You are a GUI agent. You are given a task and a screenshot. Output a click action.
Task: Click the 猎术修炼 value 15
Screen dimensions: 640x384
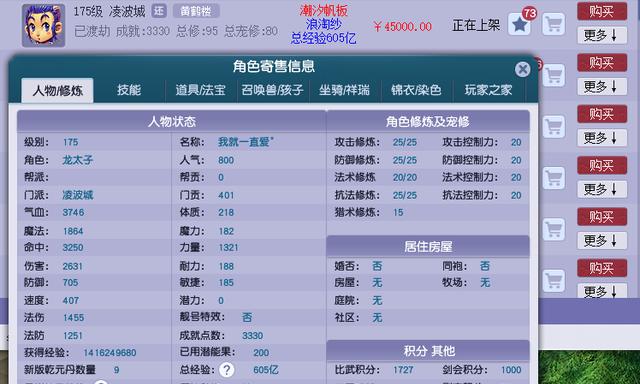398,212
